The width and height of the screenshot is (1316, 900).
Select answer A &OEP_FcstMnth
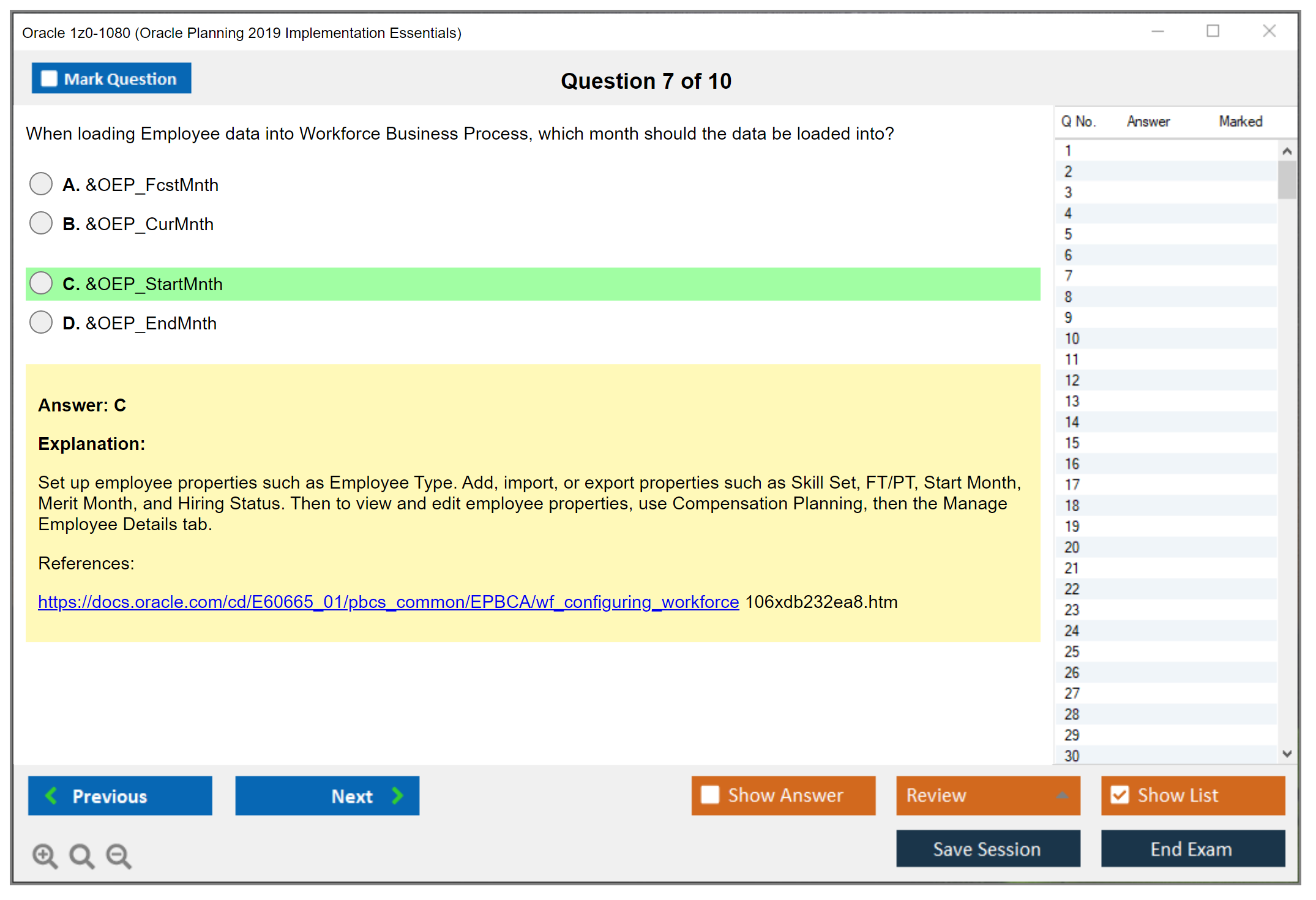click(40, 184)
